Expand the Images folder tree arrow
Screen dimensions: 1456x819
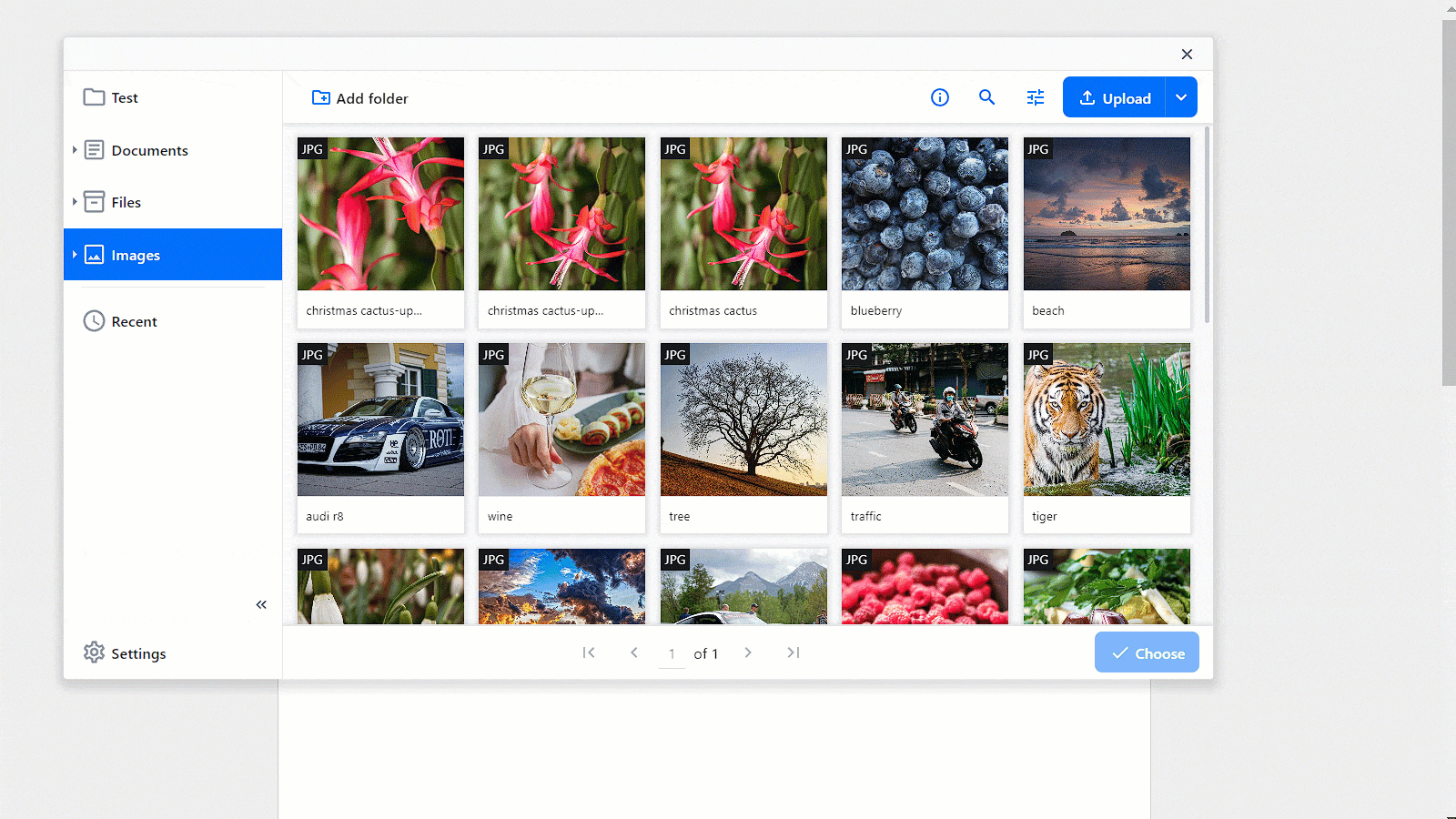(75, 255)
